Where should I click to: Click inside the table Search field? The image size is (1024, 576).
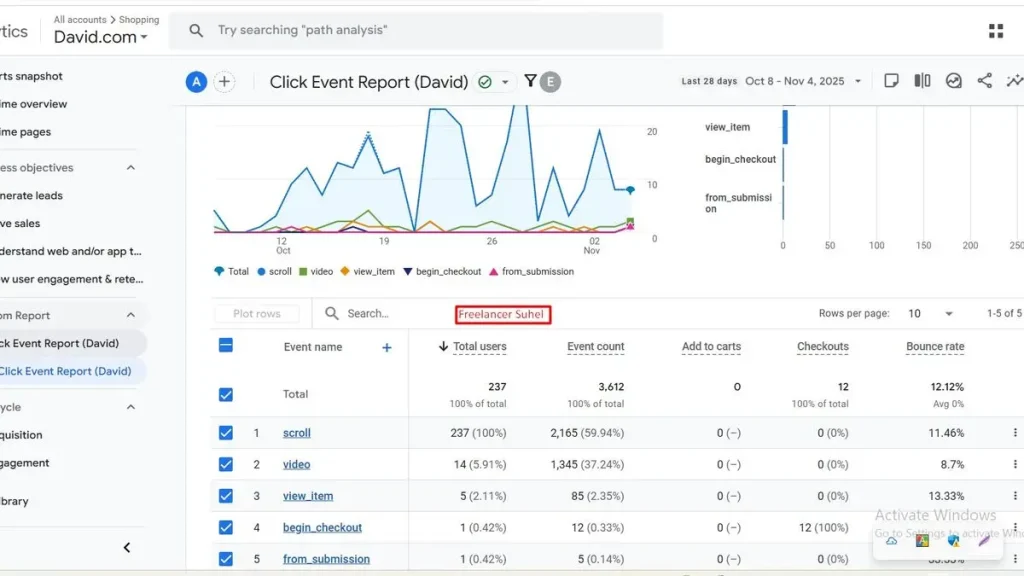360,313
